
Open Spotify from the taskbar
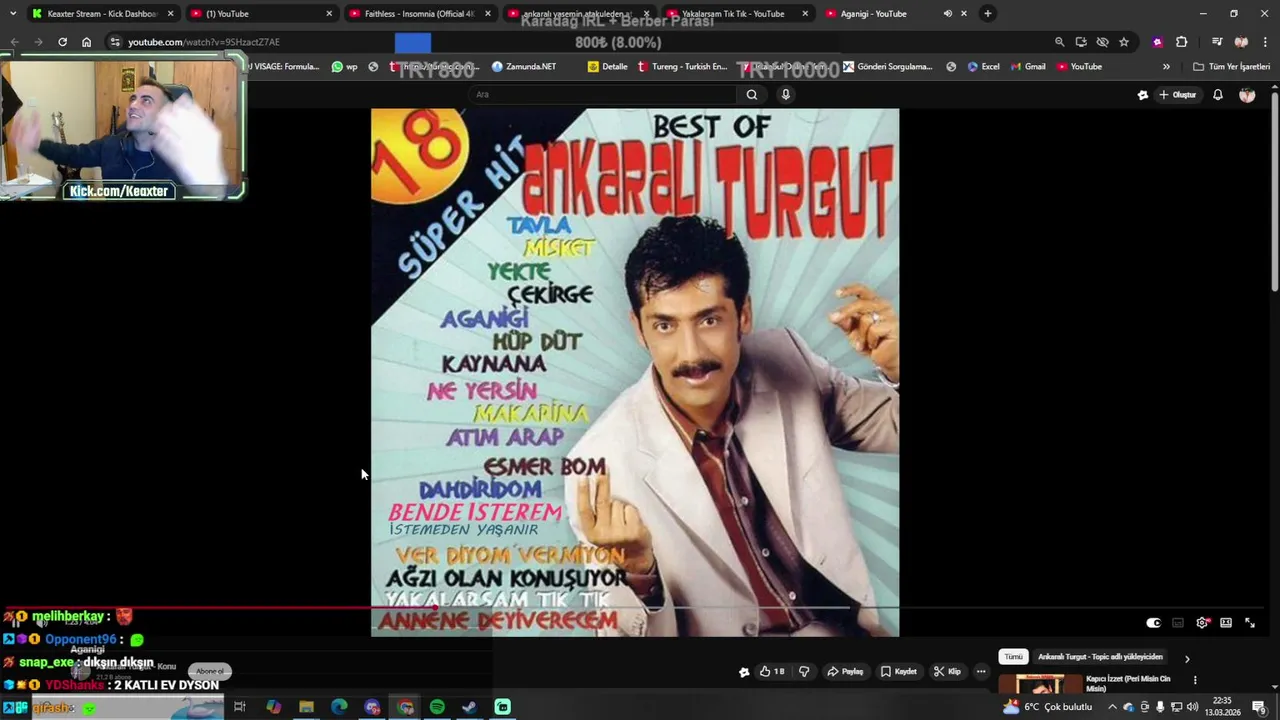click(x=437, y=707)
